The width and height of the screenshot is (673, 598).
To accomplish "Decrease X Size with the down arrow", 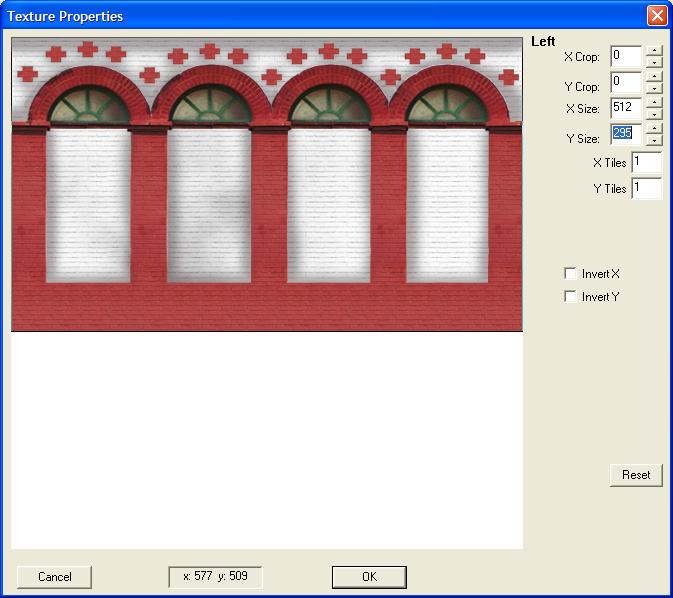I will click(654, 113).
